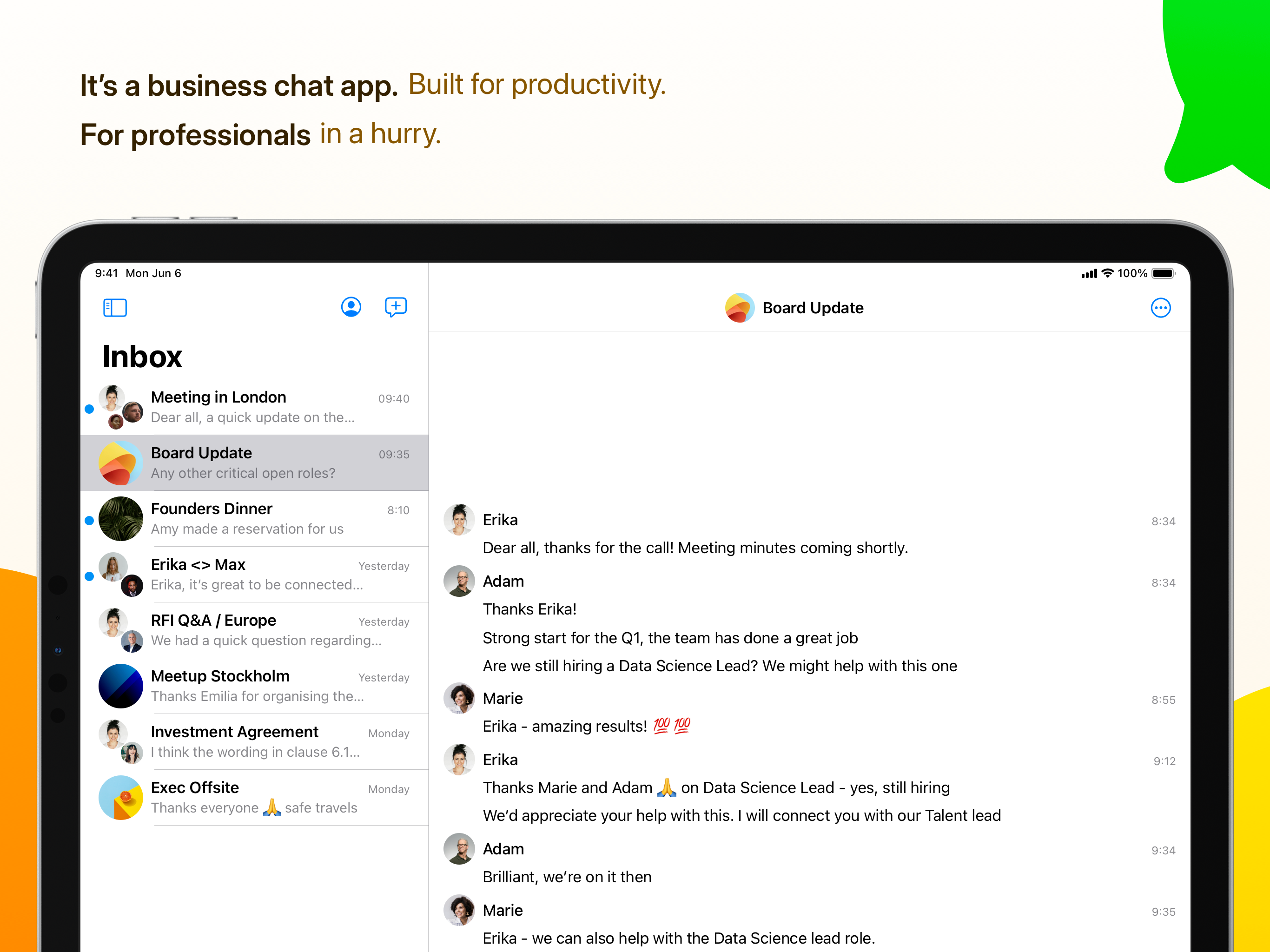Open the Exec Offsite conversation

[x=254, y=797]
